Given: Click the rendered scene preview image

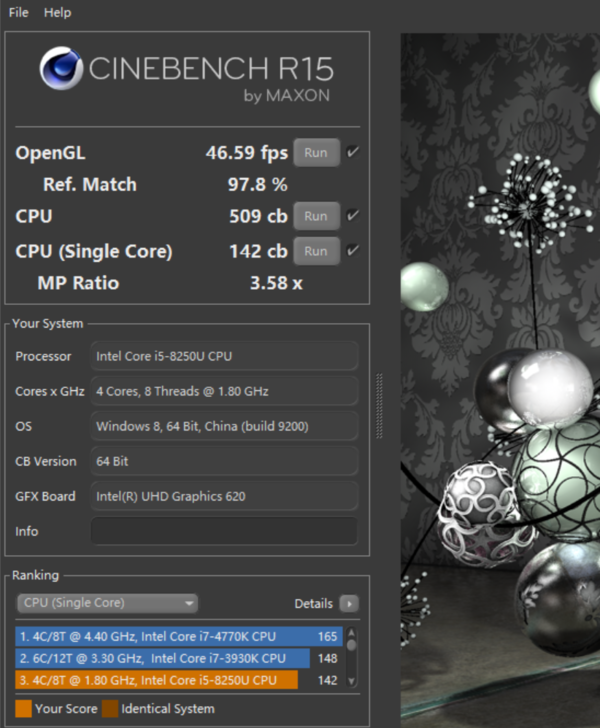Looking at the screenshot, I should pyautogui.click(x=500, y=380).
